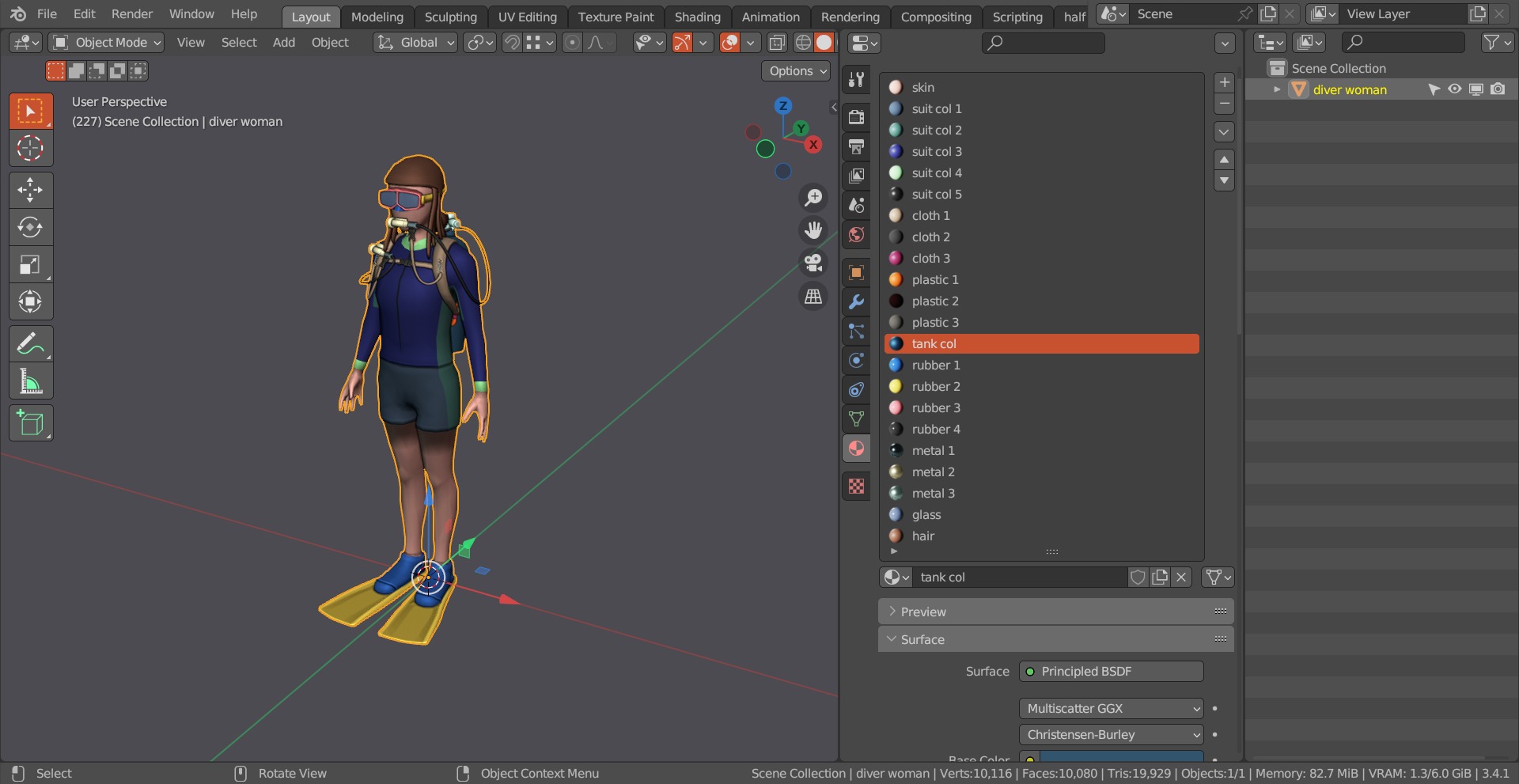Switch to the Modeling workspace tab
Screen dimensions: 1519x784
point(377,17)
